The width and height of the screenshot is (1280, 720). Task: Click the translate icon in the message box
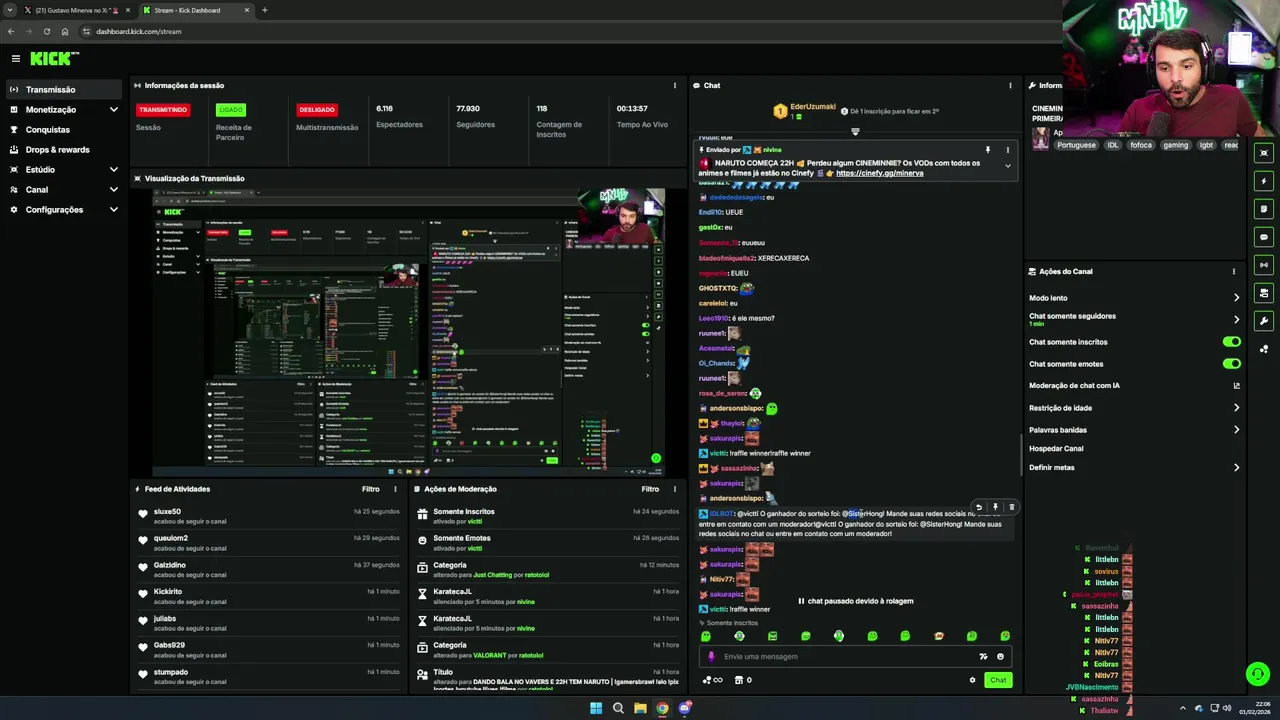tap(983, 657)
